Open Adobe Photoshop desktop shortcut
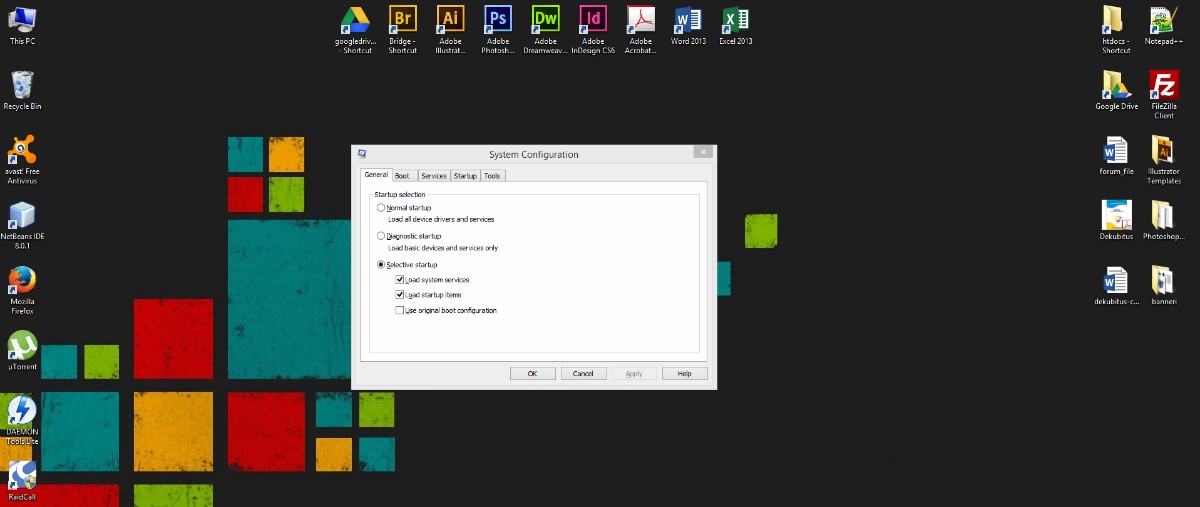Image resolution: width=1200 pixels, height=507 pixels. point(497,21)
